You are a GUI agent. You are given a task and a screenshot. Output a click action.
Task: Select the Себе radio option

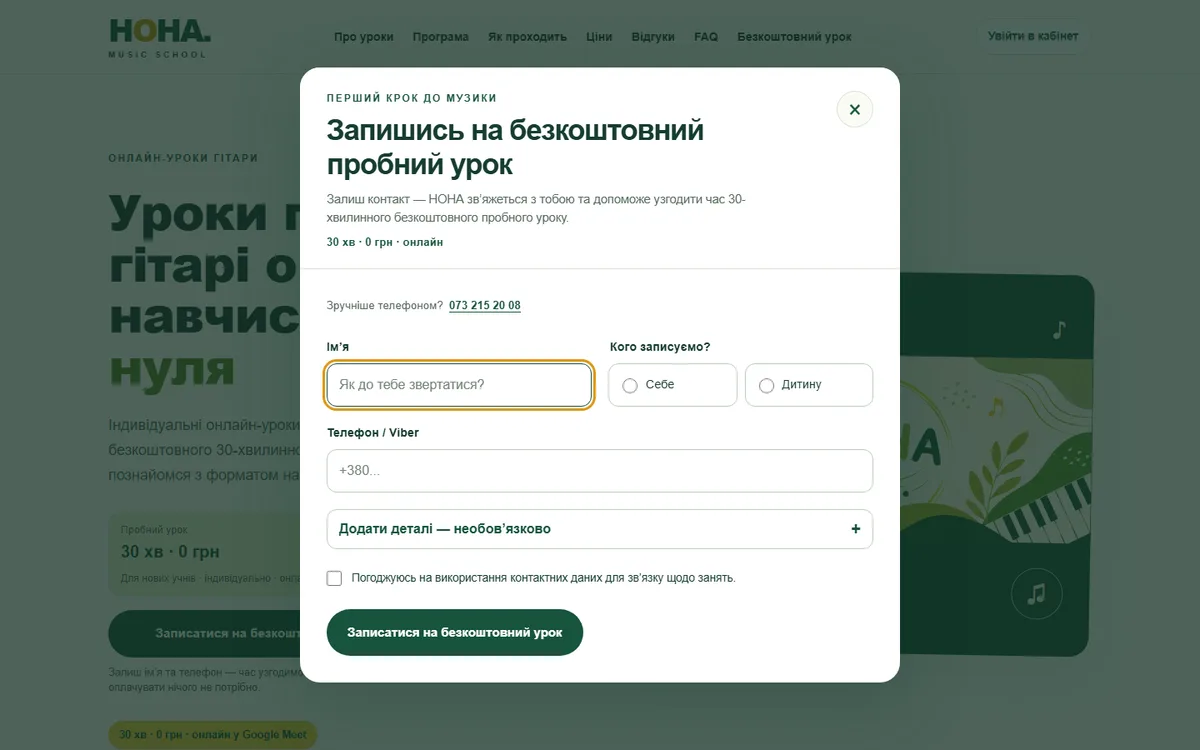(673, 385)
